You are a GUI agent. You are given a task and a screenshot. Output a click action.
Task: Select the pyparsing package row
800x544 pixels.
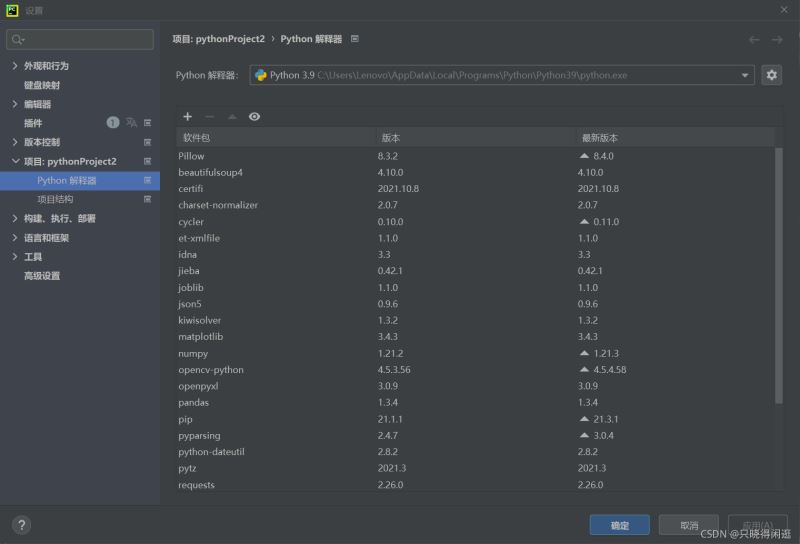pyautogui.click(x=476, y=436)
